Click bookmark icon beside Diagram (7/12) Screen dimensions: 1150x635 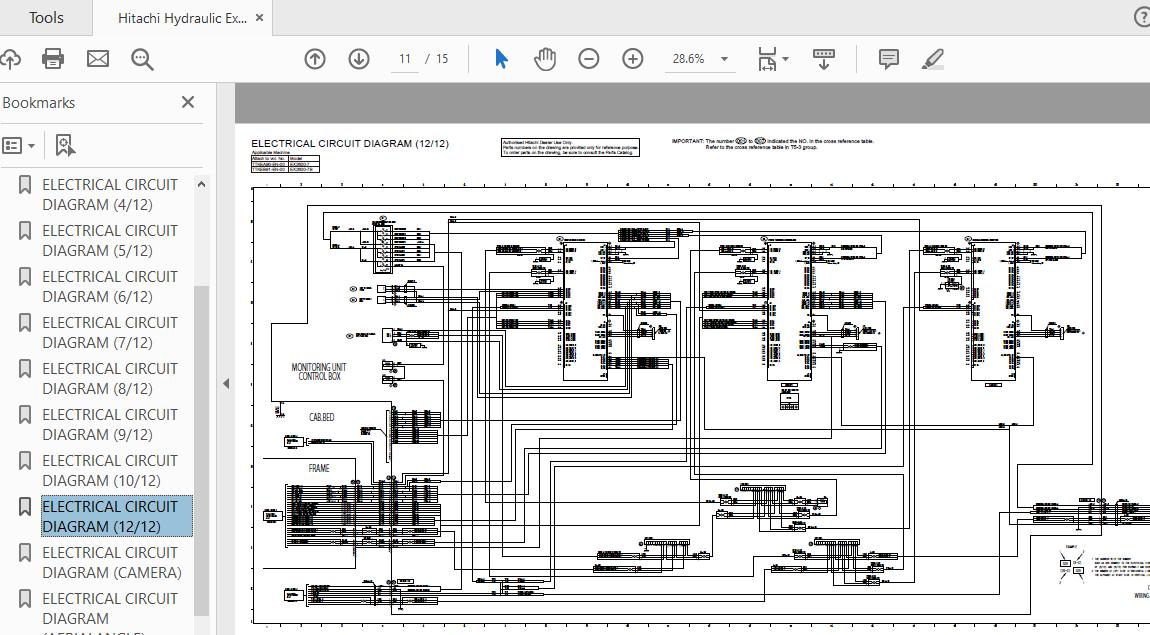25,323
